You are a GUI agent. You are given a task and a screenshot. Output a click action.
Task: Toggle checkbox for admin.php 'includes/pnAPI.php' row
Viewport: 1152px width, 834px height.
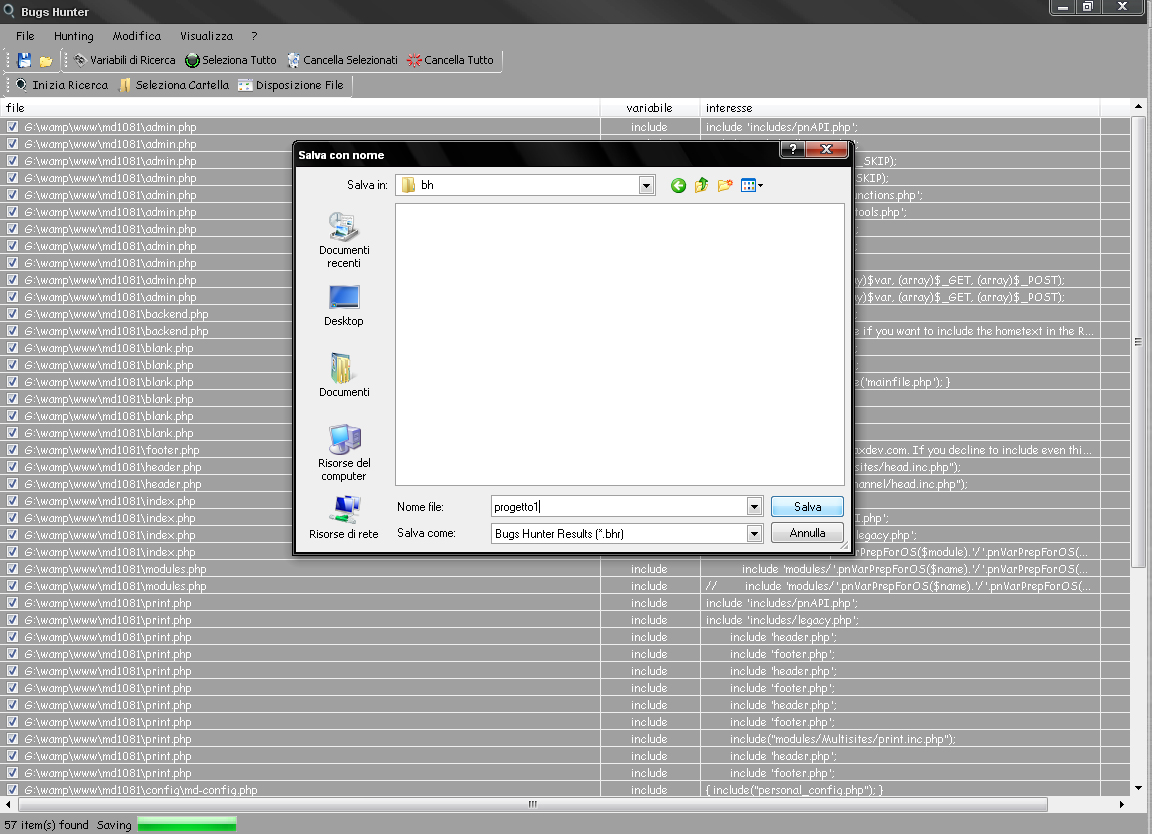[x=12, y=126]
